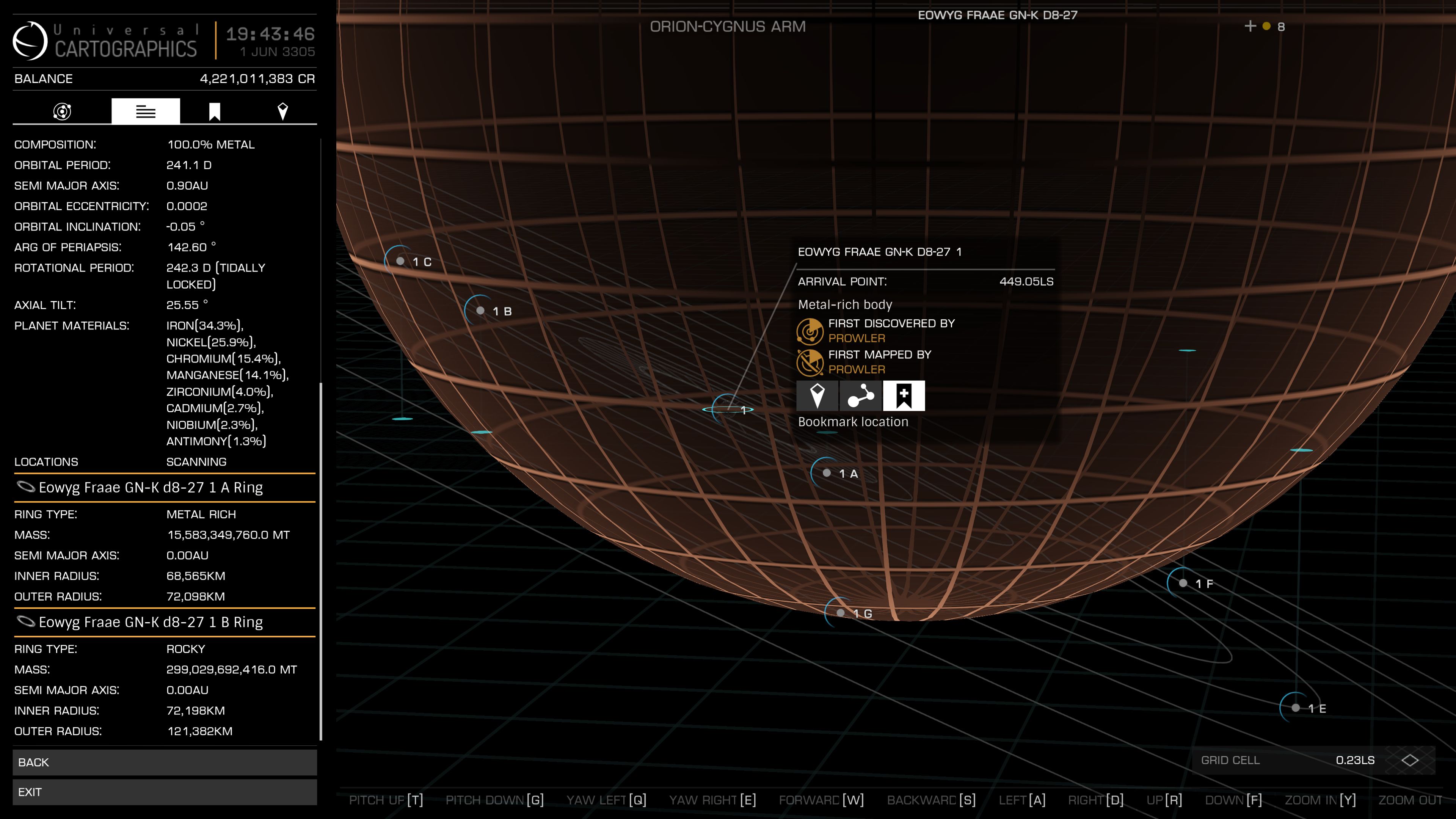This screenshot has width=1456, height=819.
Task: Click ZOOM IN [Y] control hint
Action: [1320, 800]
